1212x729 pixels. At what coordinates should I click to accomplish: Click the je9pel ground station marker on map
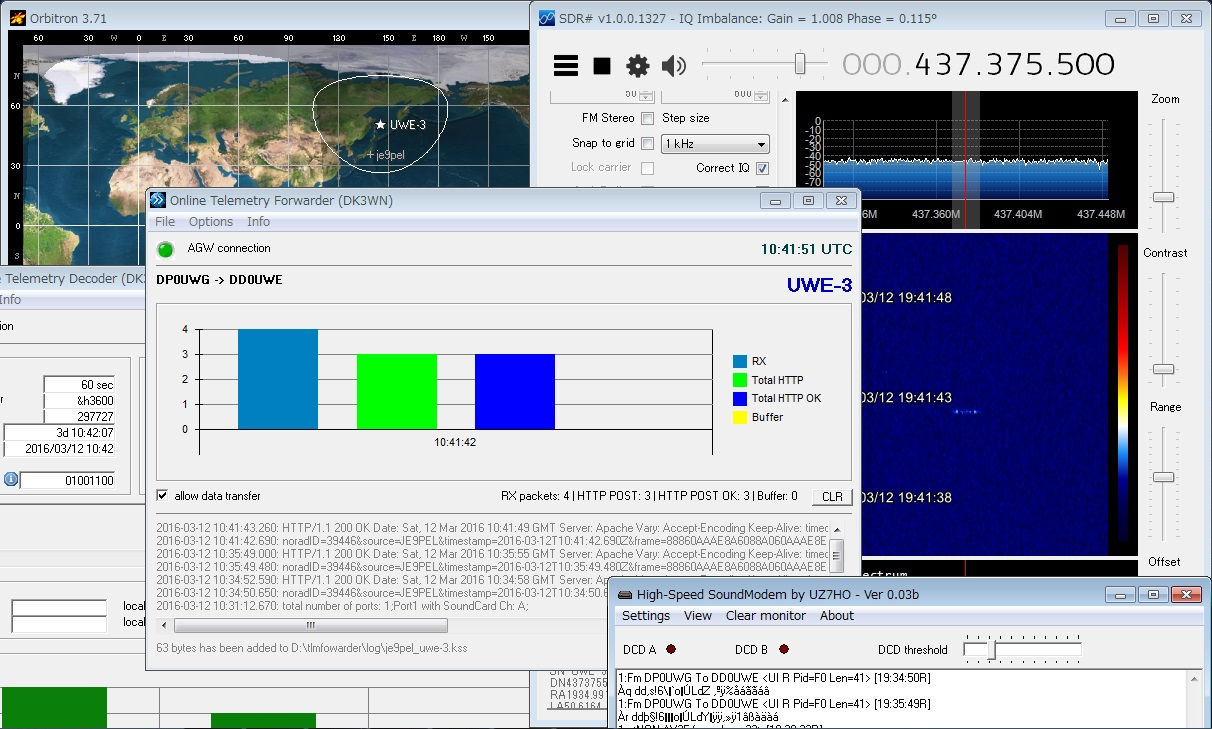coord(370,155)
